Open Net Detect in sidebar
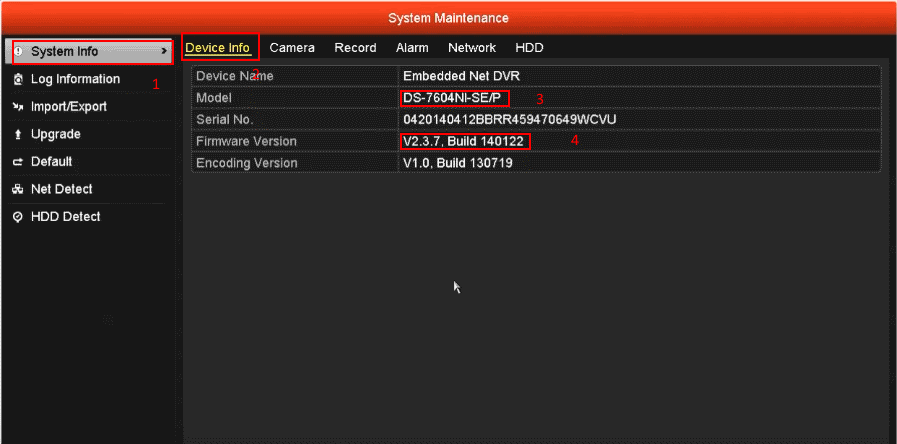The image size is (897, 444). [x=61, y=189]
